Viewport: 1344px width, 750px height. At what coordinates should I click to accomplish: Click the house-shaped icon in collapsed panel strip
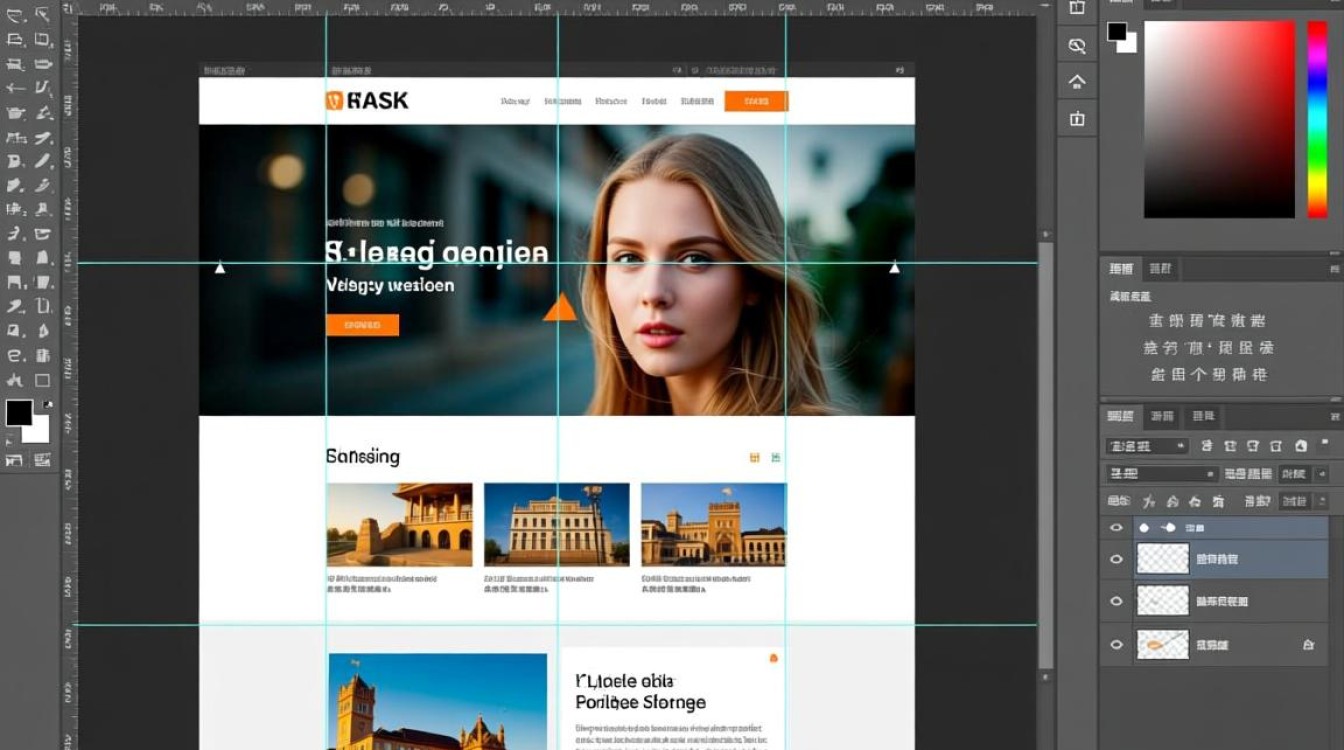click(1077, 82)
